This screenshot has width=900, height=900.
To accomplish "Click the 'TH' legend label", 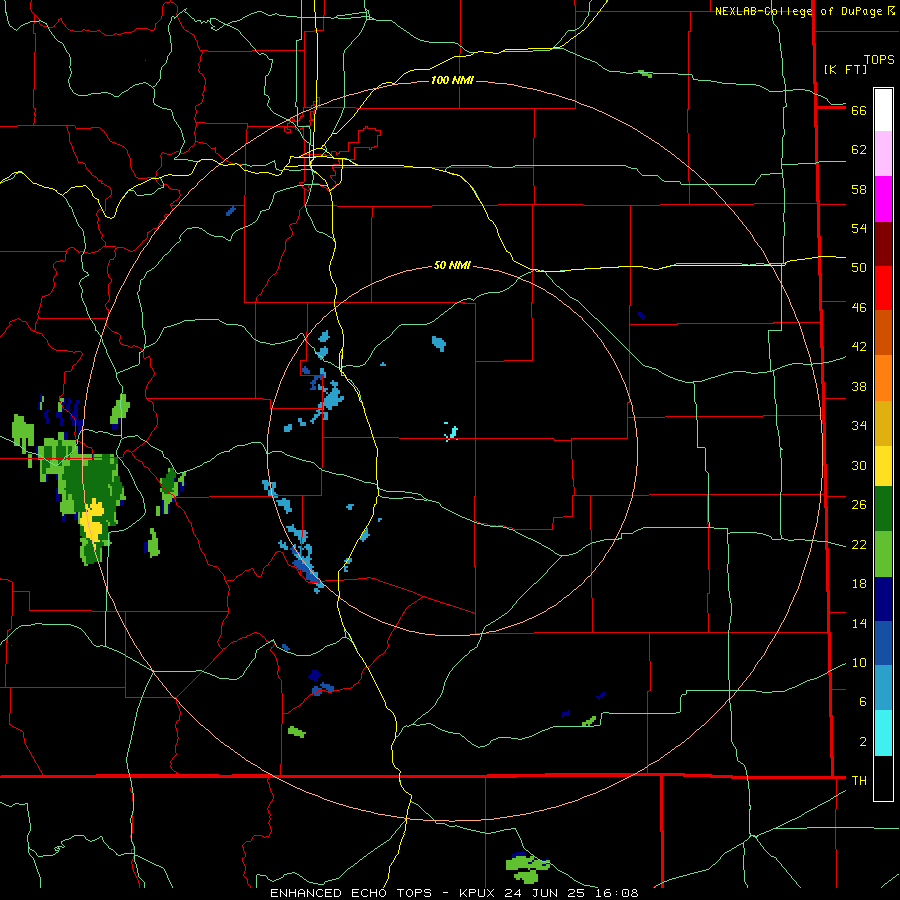I will point(859,781).
